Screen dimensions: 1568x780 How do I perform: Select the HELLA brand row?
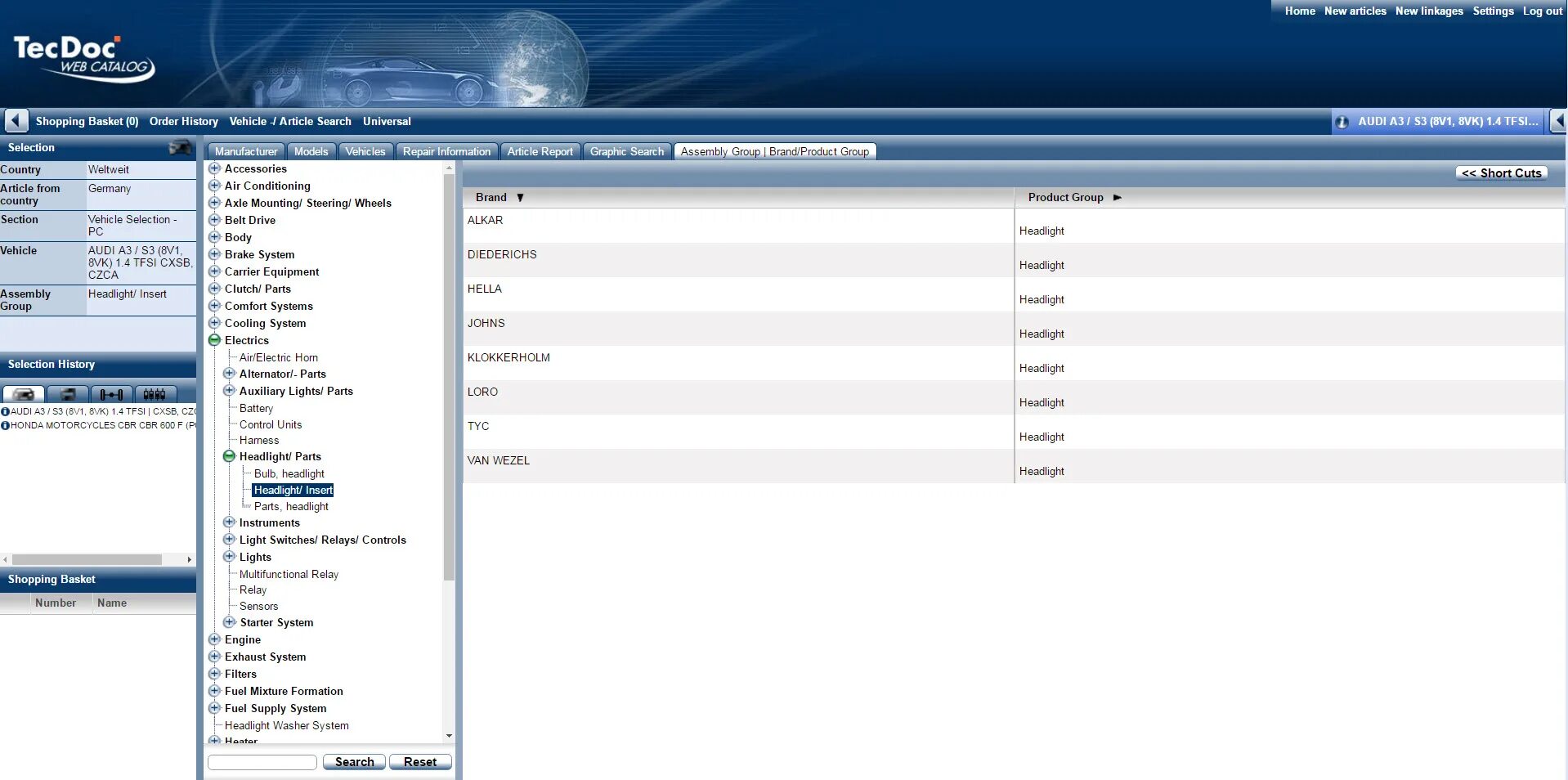point(739,294)
